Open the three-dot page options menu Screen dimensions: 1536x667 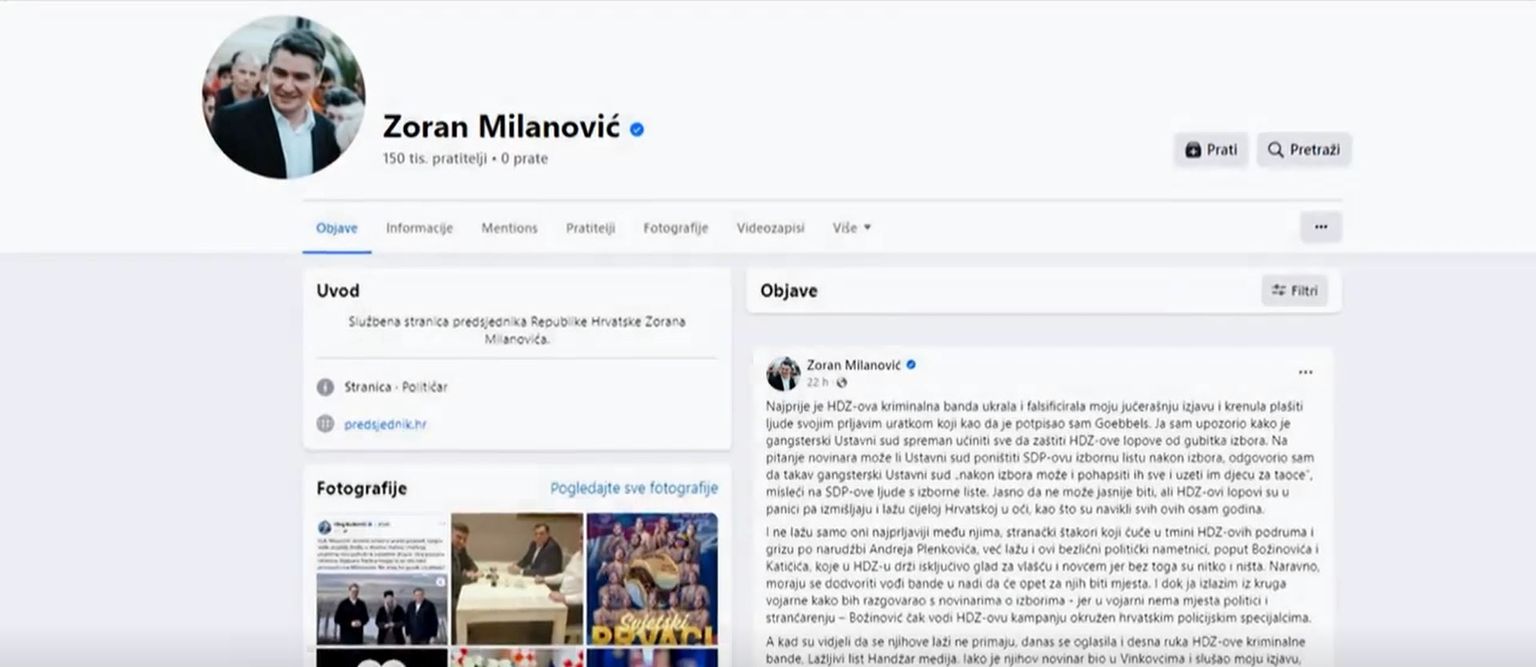1320,227
